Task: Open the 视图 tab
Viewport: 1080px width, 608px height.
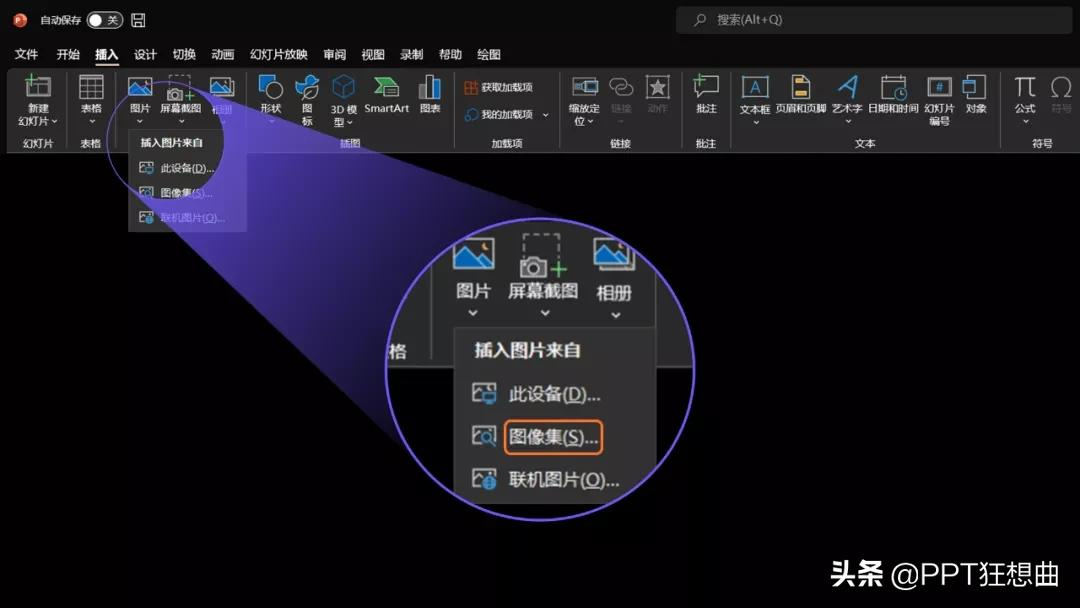Action: (x=373, y=54)
